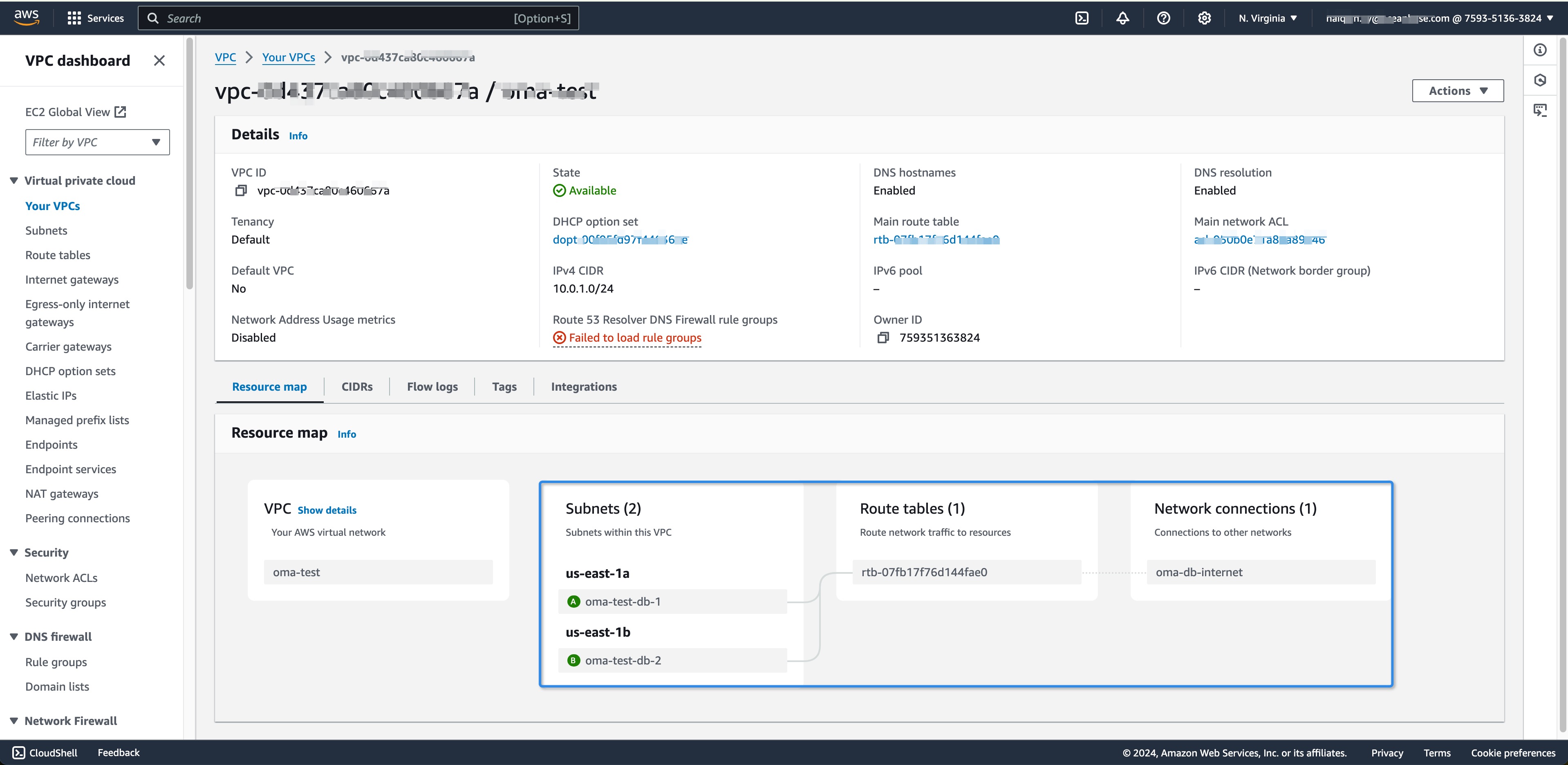This screenshot has height=765, width=1568.
Task: Open the help question mark icon
Action: click(x=1163, y=18)
